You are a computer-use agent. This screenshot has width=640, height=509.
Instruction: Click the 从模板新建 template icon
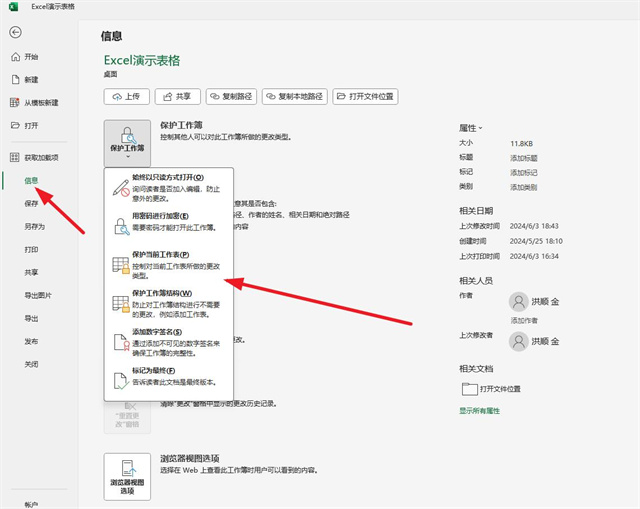point(15,102)
